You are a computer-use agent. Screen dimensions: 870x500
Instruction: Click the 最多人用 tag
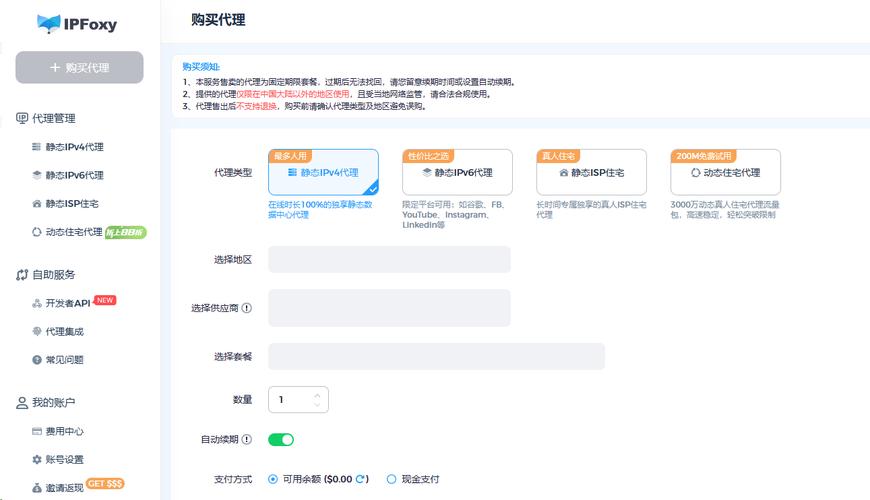click(x=290, y=156)
